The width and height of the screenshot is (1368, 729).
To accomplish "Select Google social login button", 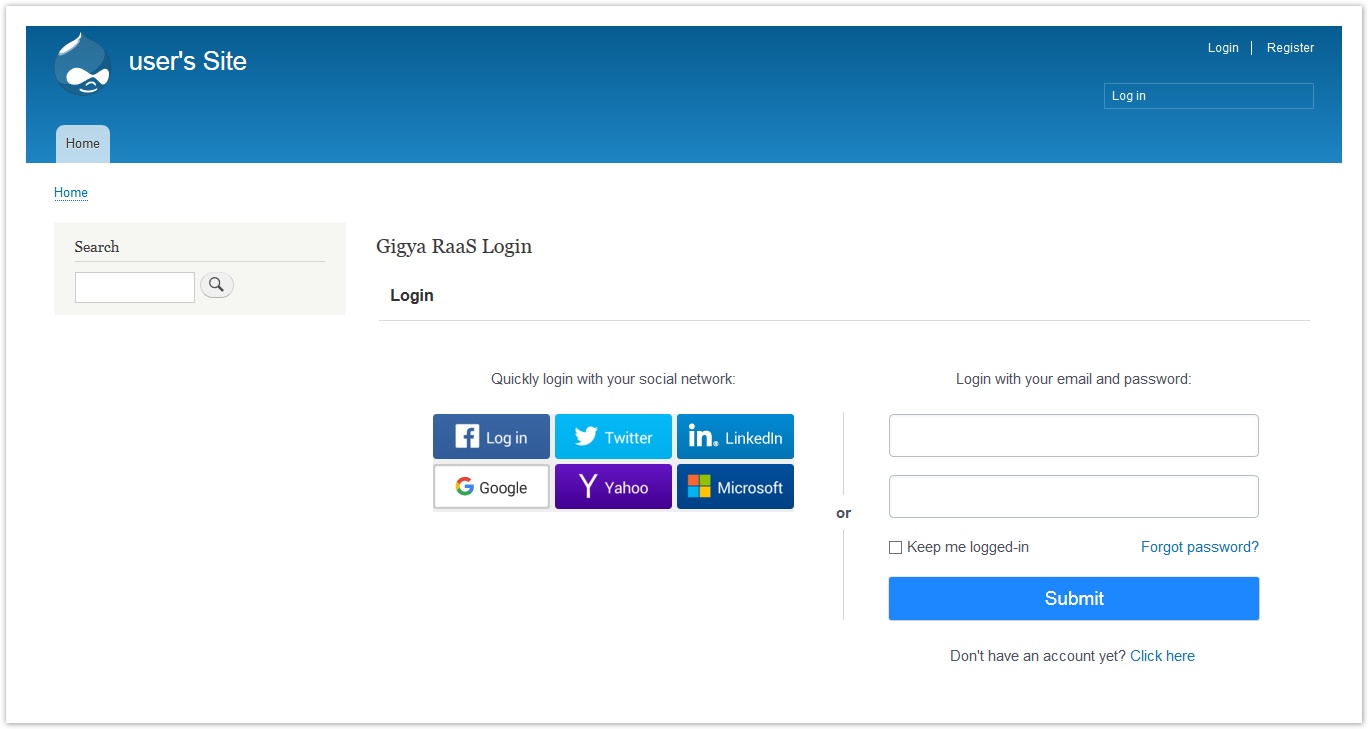I will pyautogui.click(x=491, y=487).
